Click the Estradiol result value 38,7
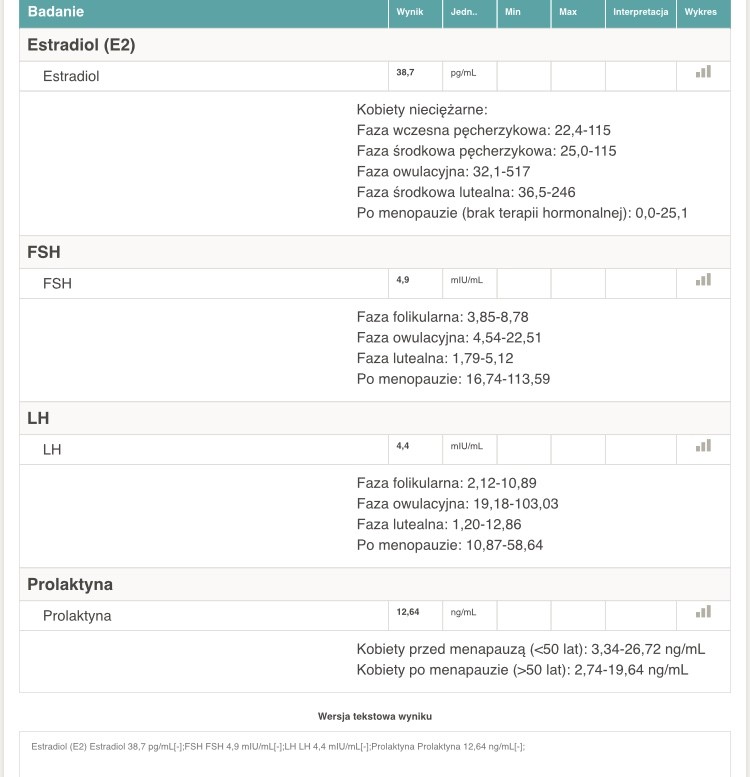This screenshot has width=750, height=777. 404,73
